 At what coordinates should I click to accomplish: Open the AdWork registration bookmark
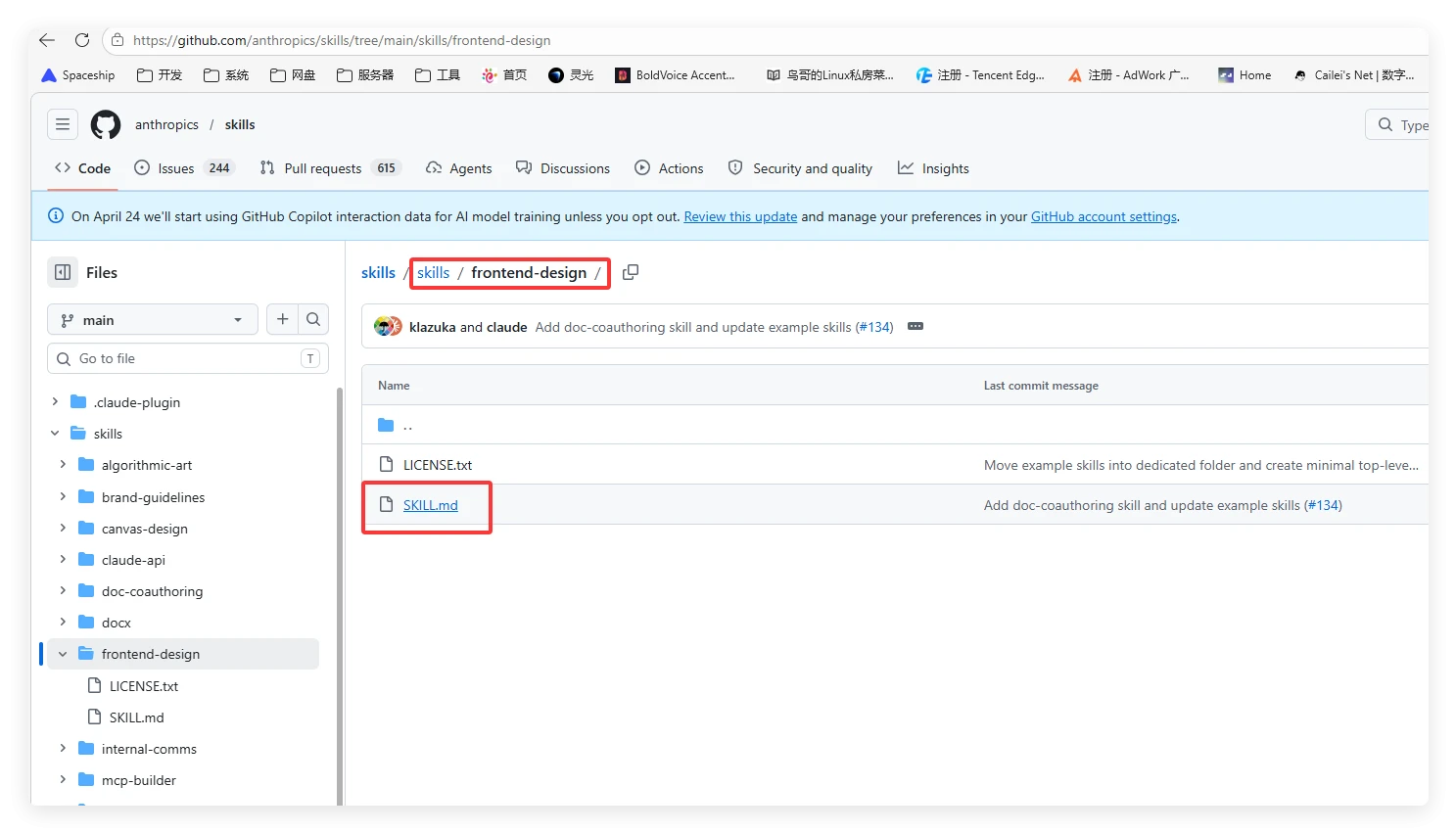(1129, 75)
